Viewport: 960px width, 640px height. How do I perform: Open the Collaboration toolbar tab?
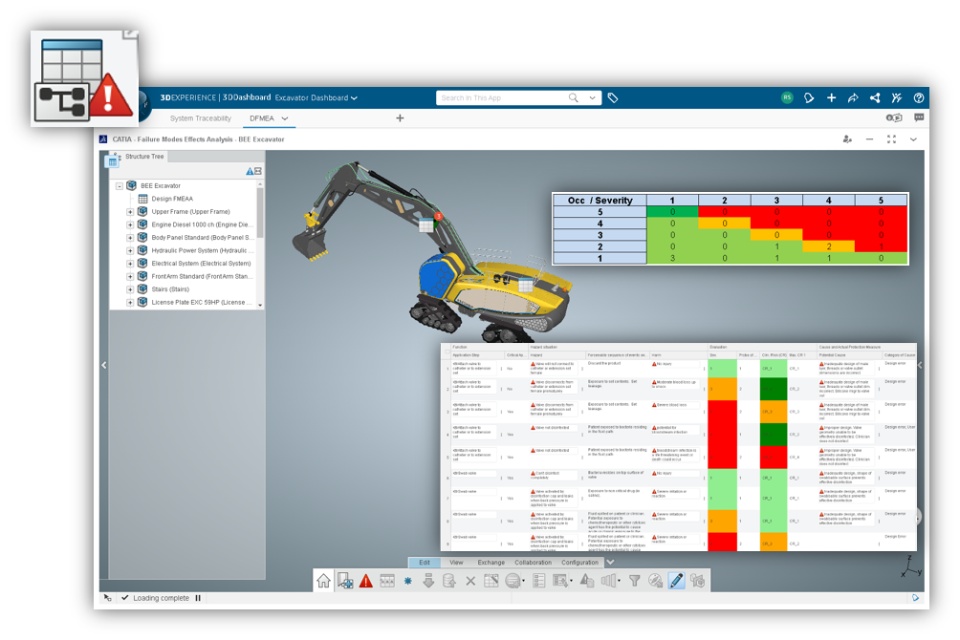click(533, 562)
